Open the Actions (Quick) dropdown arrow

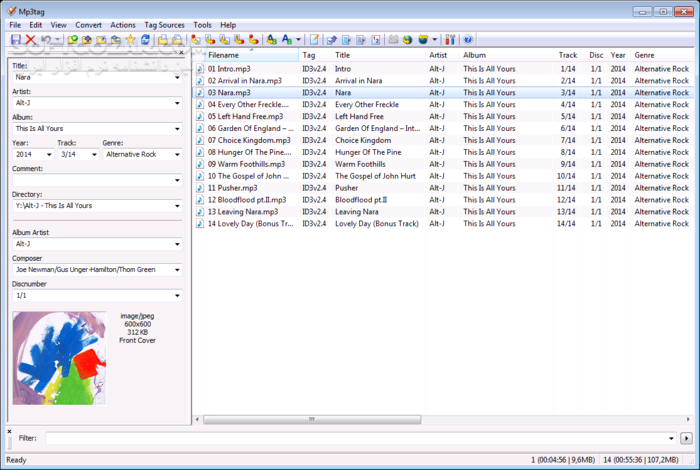coord(298,40)
